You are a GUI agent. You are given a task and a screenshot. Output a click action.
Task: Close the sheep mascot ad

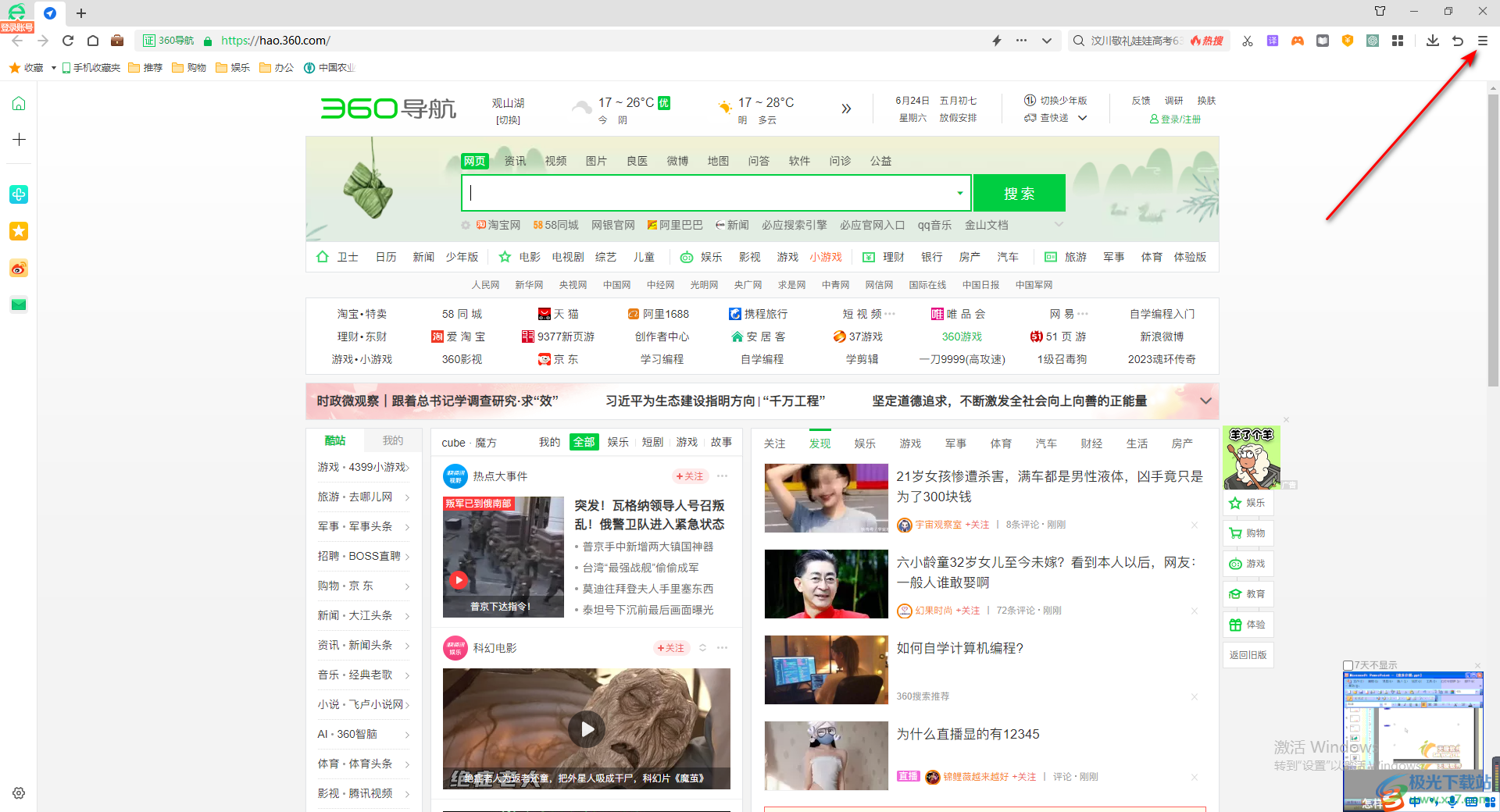pos(1286,420)
